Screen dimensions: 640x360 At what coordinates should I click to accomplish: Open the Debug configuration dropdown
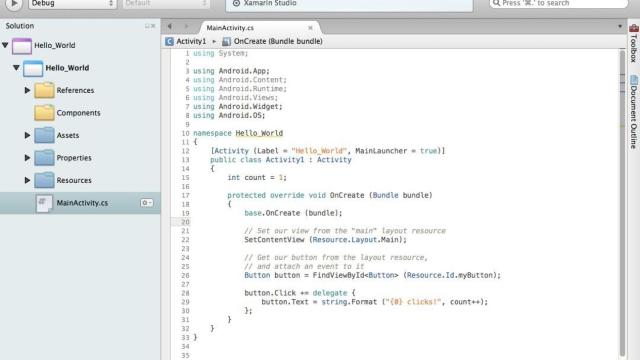click(x=72, y=3)
